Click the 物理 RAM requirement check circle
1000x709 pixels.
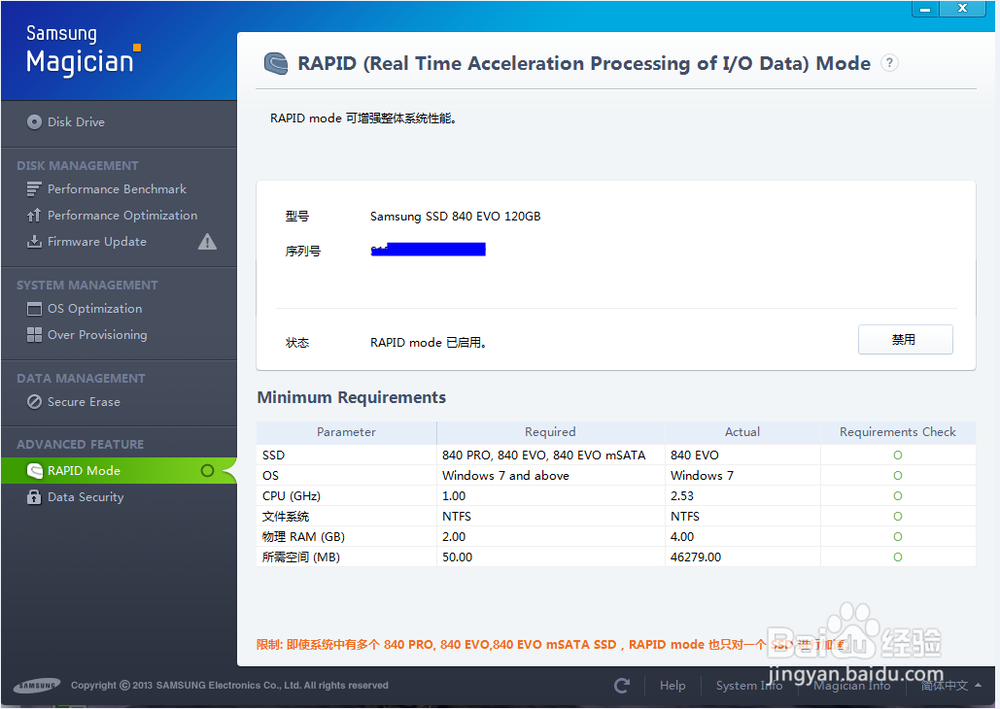point(897,537)
